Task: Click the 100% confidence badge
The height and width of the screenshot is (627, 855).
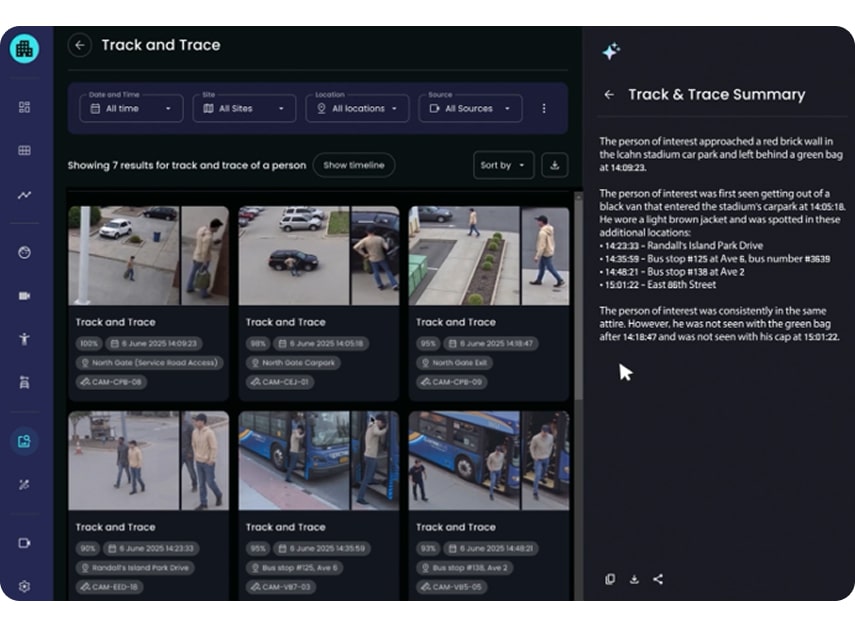Action: (89, 343)
